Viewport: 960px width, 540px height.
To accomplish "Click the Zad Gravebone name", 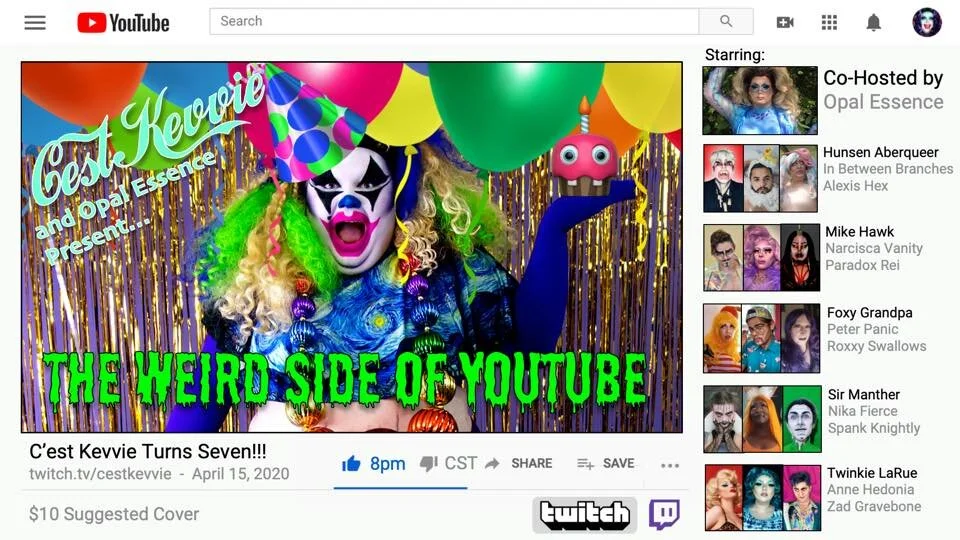I will 874,506.
